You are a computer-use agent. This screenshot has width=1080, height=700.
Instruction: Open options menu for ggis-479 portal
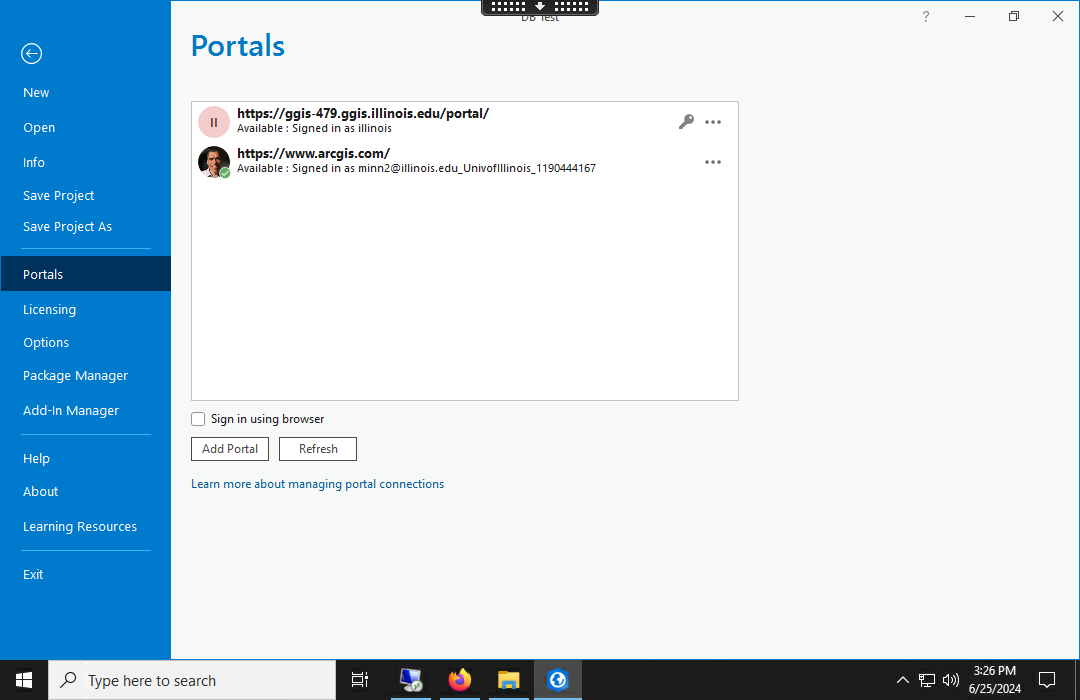click(x=713, y=122)
